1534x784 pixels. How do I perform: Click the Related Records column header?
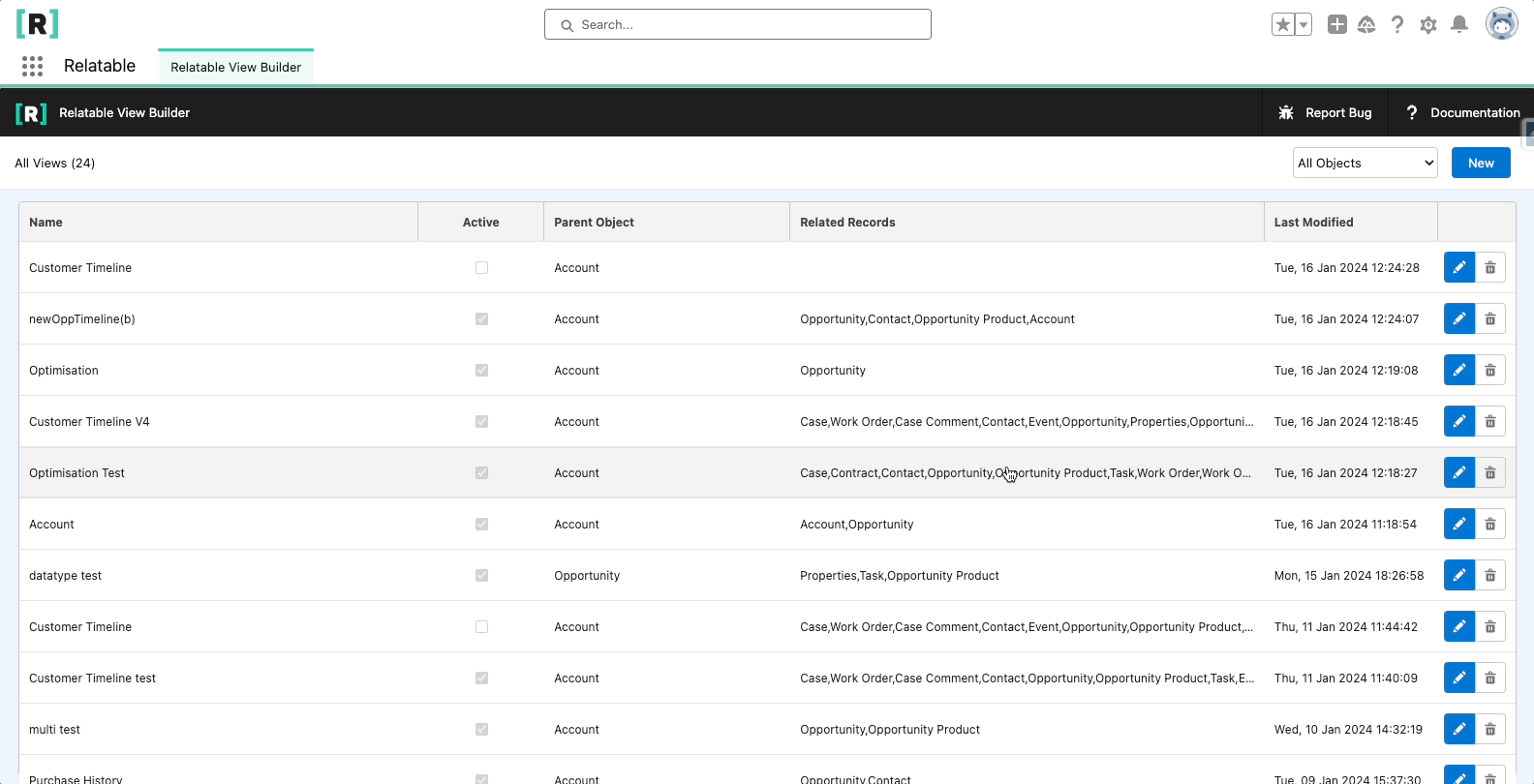tap(1027, 222)
